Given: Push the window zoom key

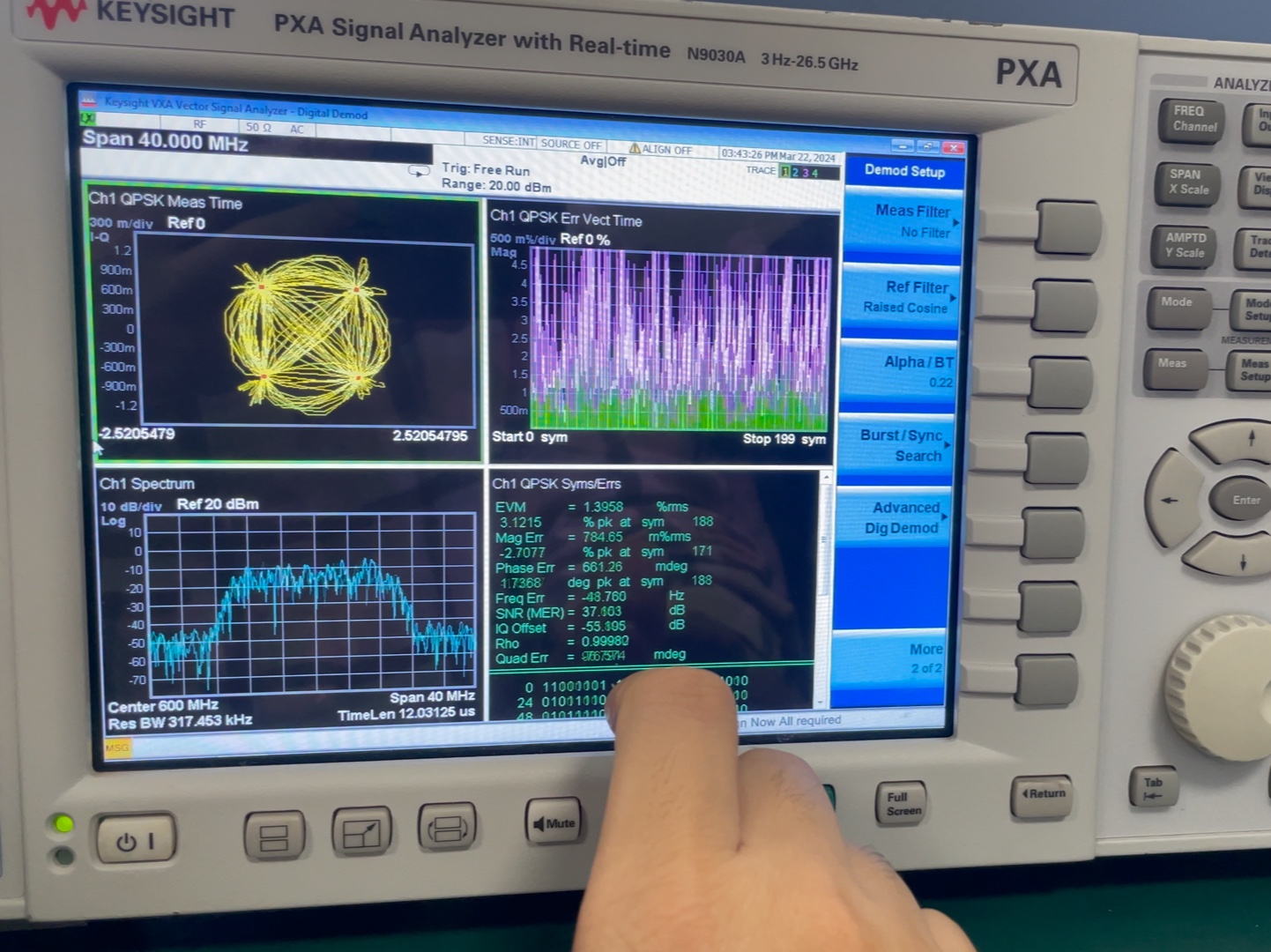Looking at the screenshot, I should pyautogui.click(x=361, y=829).
